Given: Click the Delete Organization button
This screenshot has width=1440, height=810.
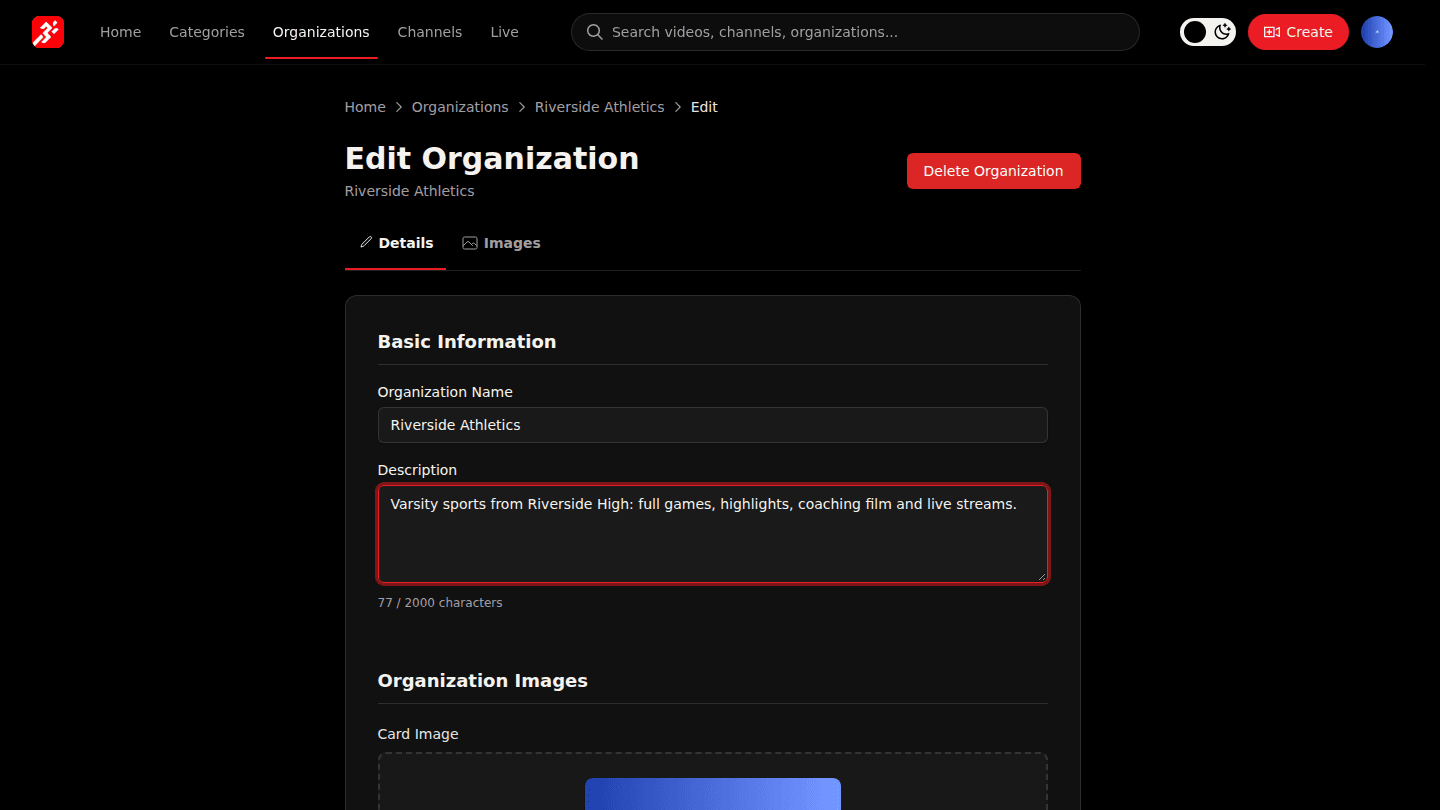Looking at the screenshot, I should tap(993, 171).
